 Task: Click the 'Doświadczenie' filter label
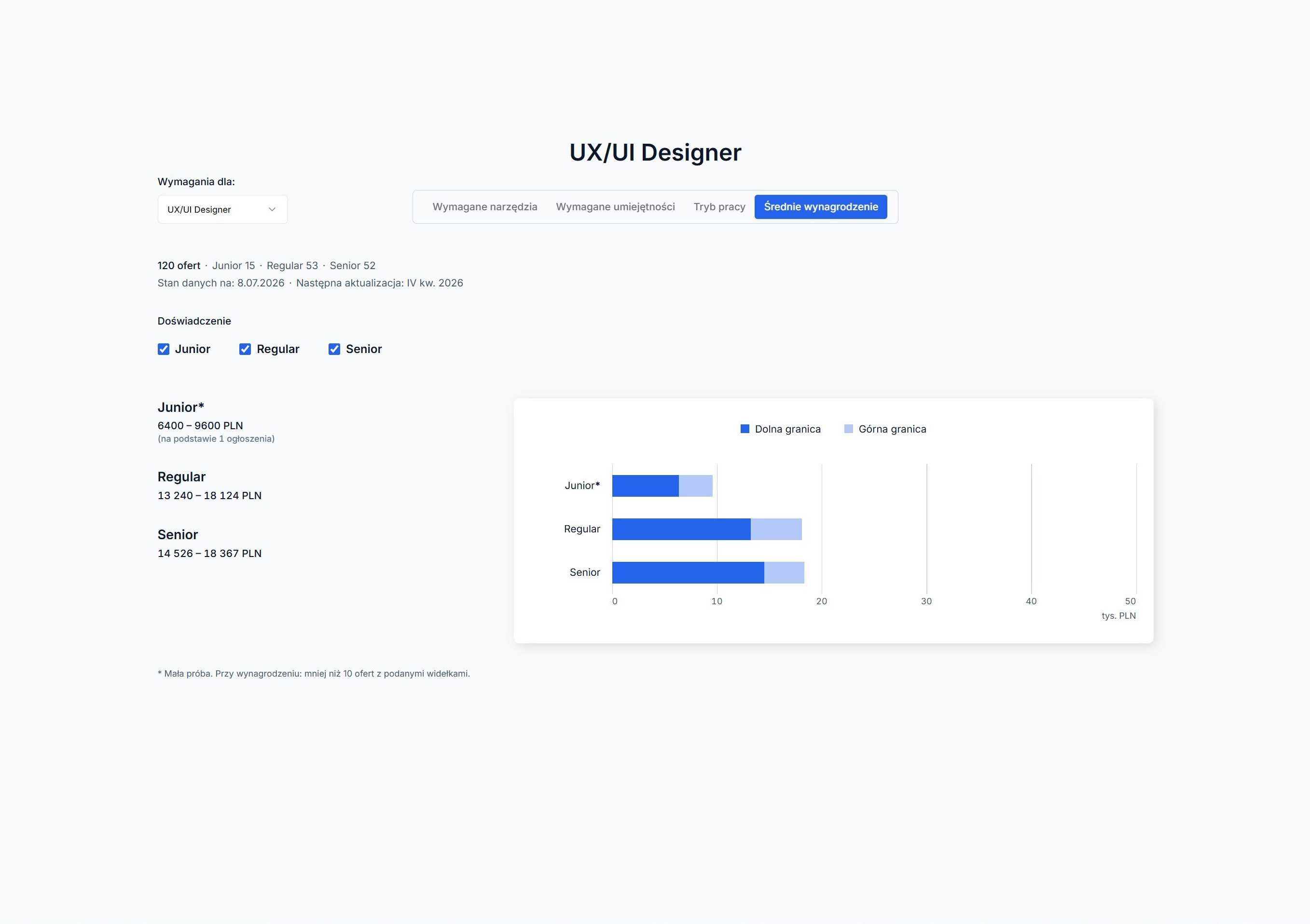tap(194, 321)
